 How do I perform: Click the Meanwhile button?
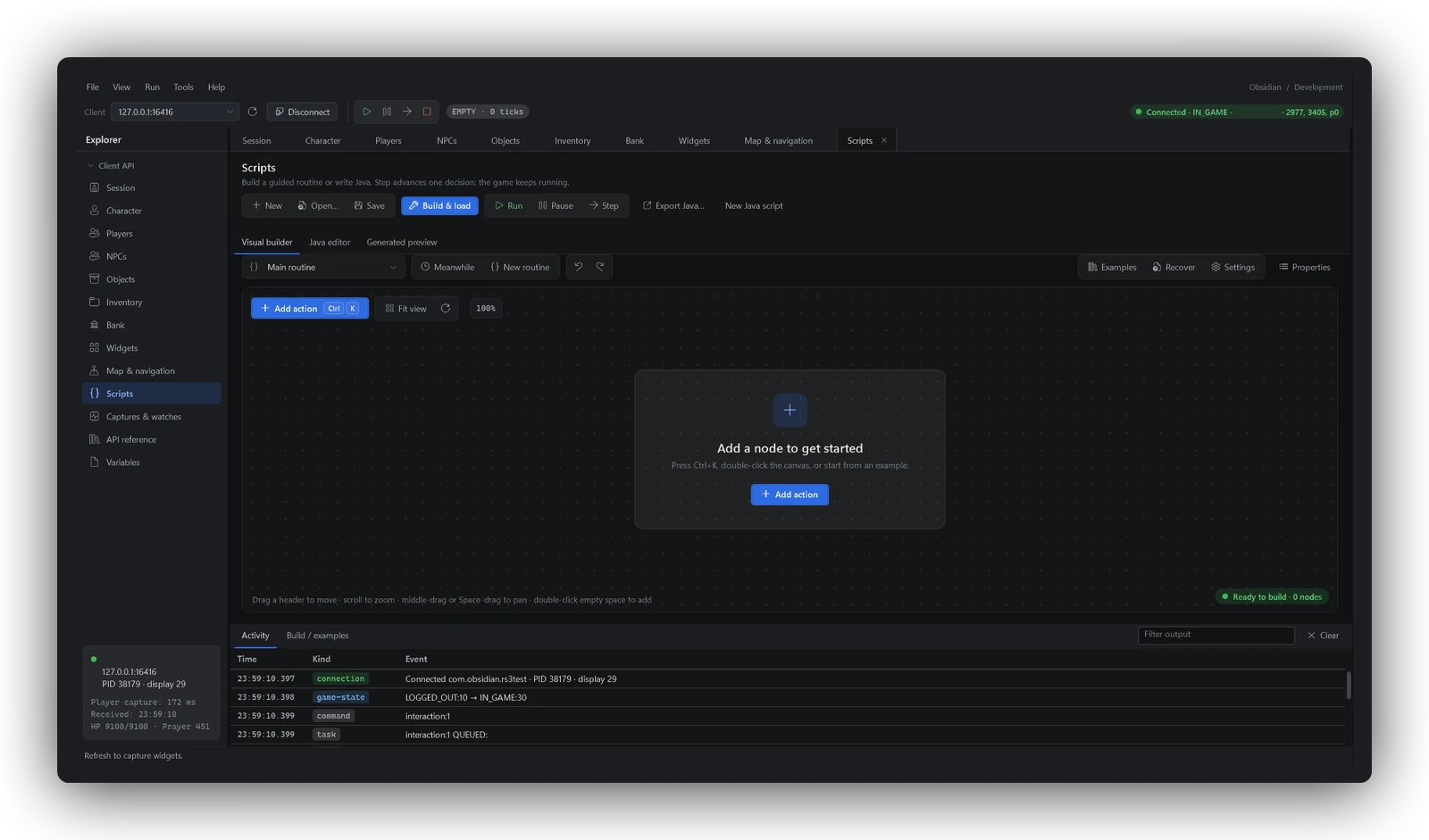[447, 267]
